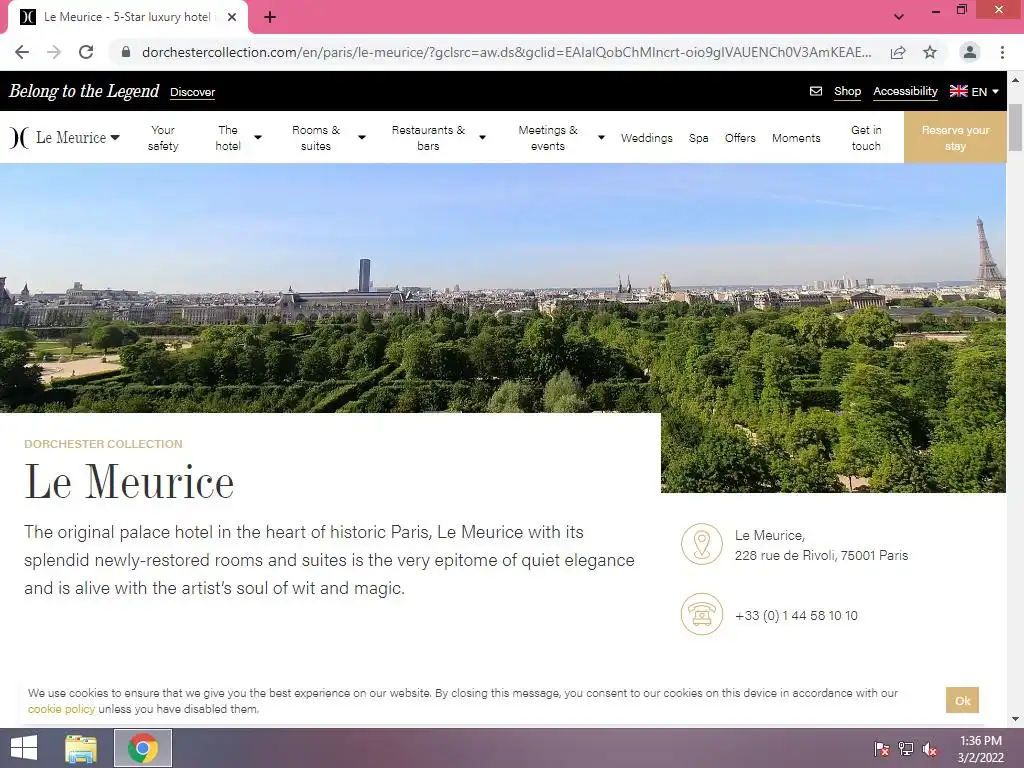The height and width of the screenshot is (768, 1024).
Task: Click the tab search chevron in title bar
Action: (899, 17)
